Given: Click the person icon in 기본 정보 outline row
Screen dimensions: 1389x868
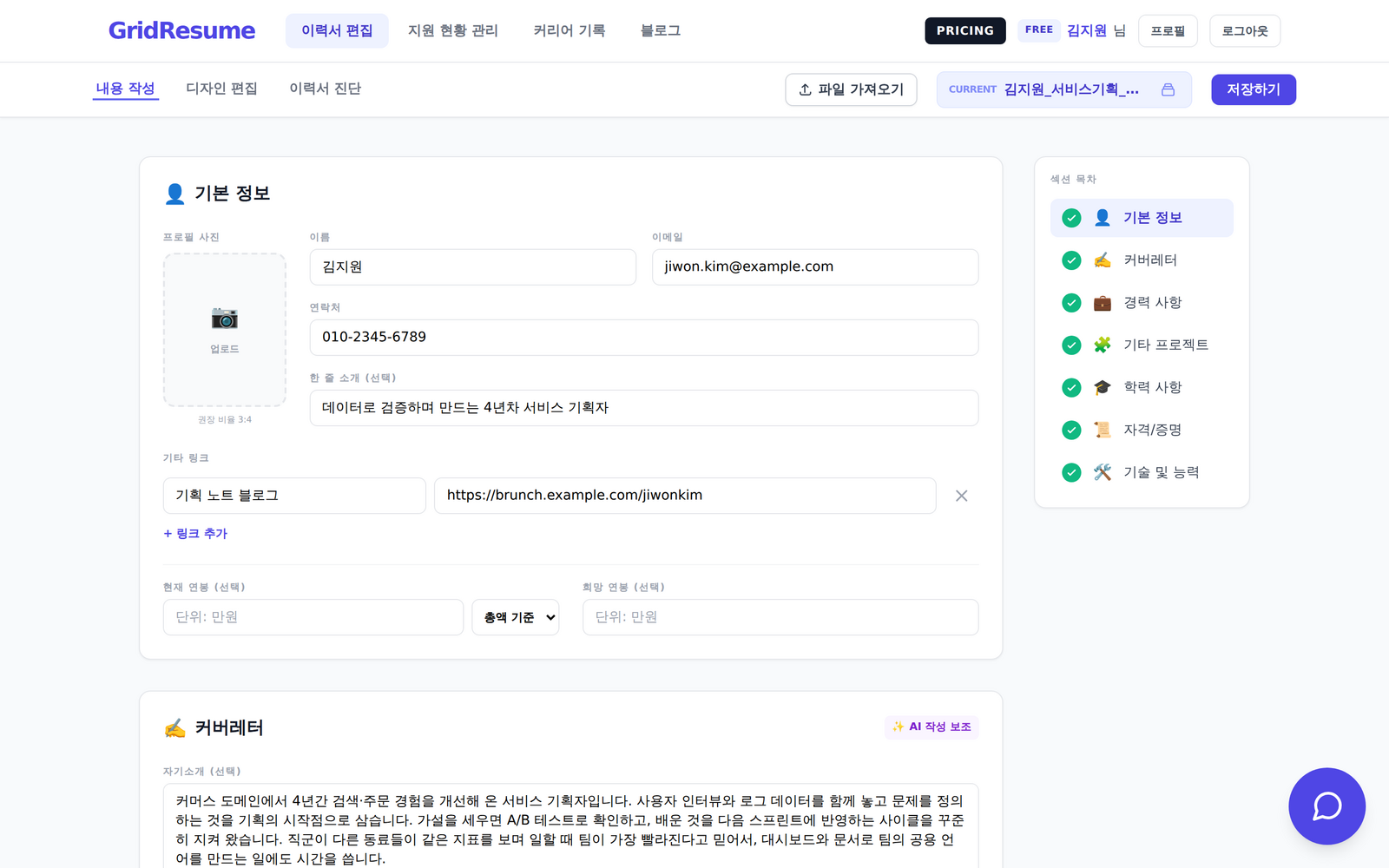Looking at the screenshot, I should pos(1103,218).
